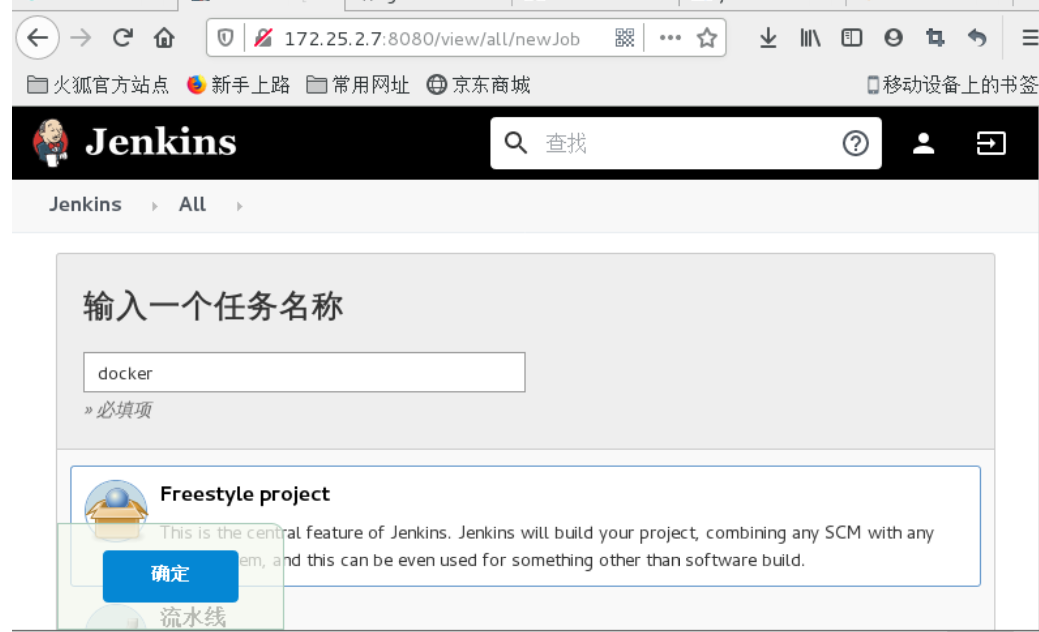Click the insecure connection lock icon
Image resolution: width=1039 pixels, height=632 pixels.
coord(263,38)
